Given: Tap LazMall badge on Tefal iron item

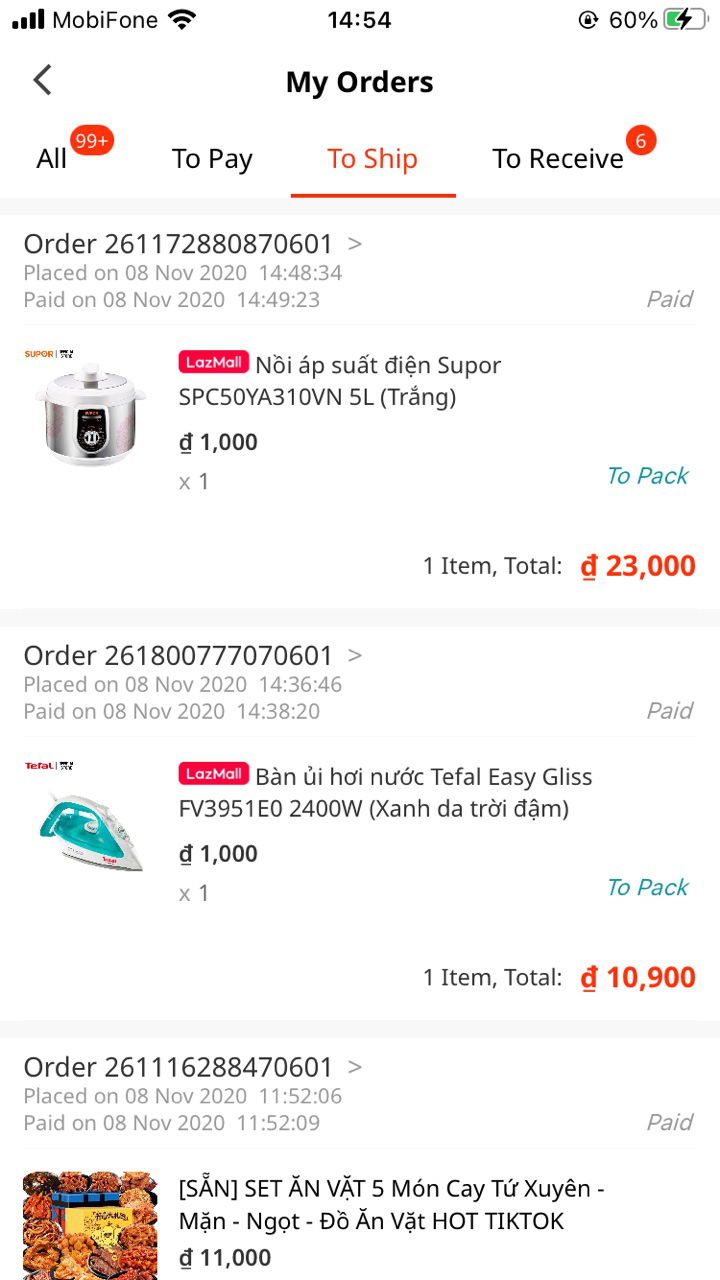Looking at the screenshot, I should click(x=214, y=774).
